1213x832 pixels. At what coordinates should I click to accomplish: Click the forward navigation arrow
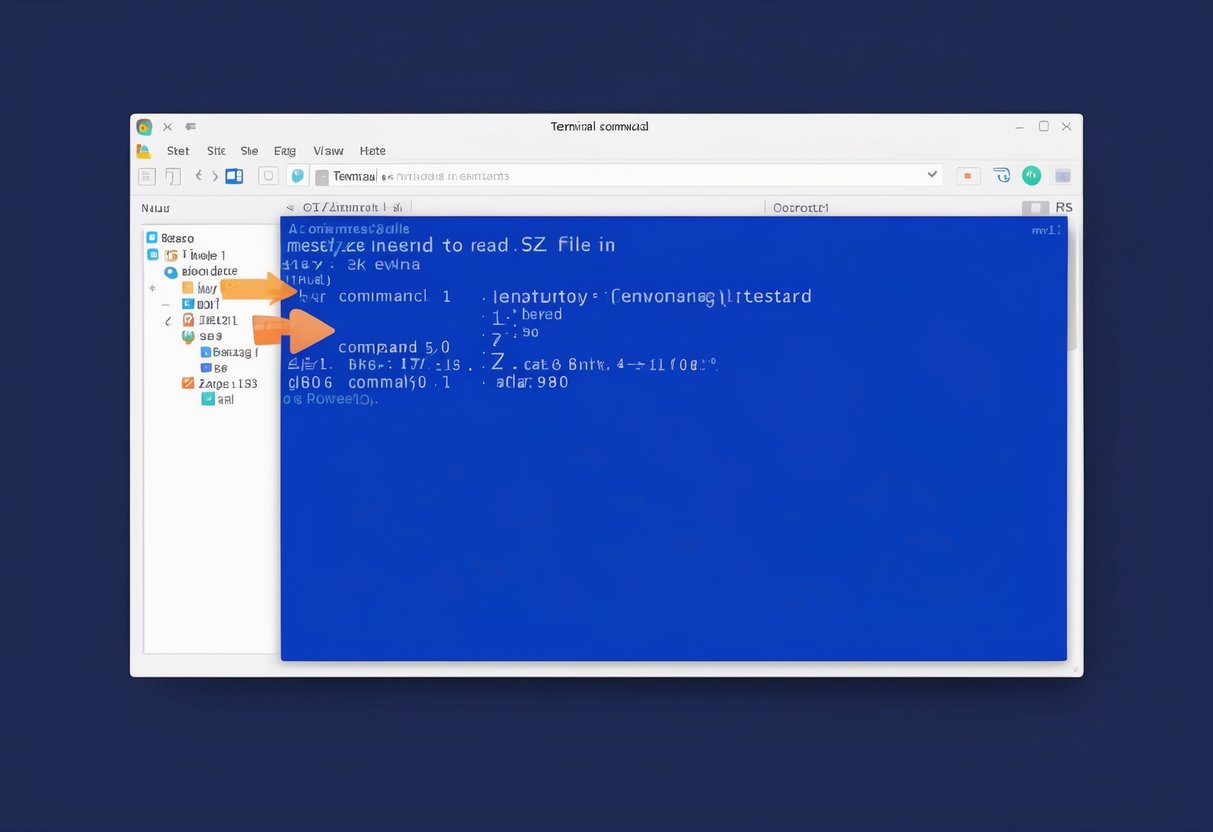[215, 176]
